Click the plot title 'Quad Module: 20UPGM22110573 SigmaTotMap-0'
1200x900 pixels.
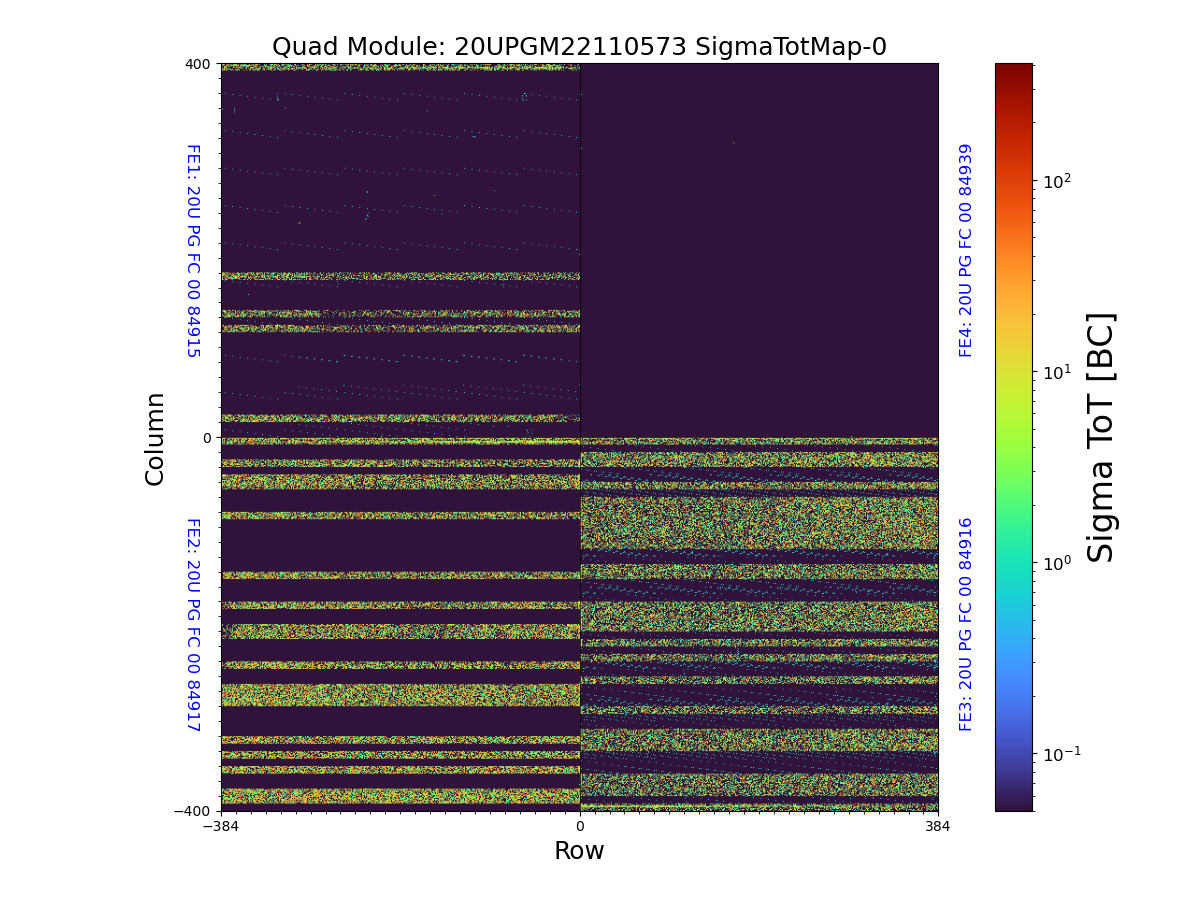pyautogui.click(x=579, y=47)
